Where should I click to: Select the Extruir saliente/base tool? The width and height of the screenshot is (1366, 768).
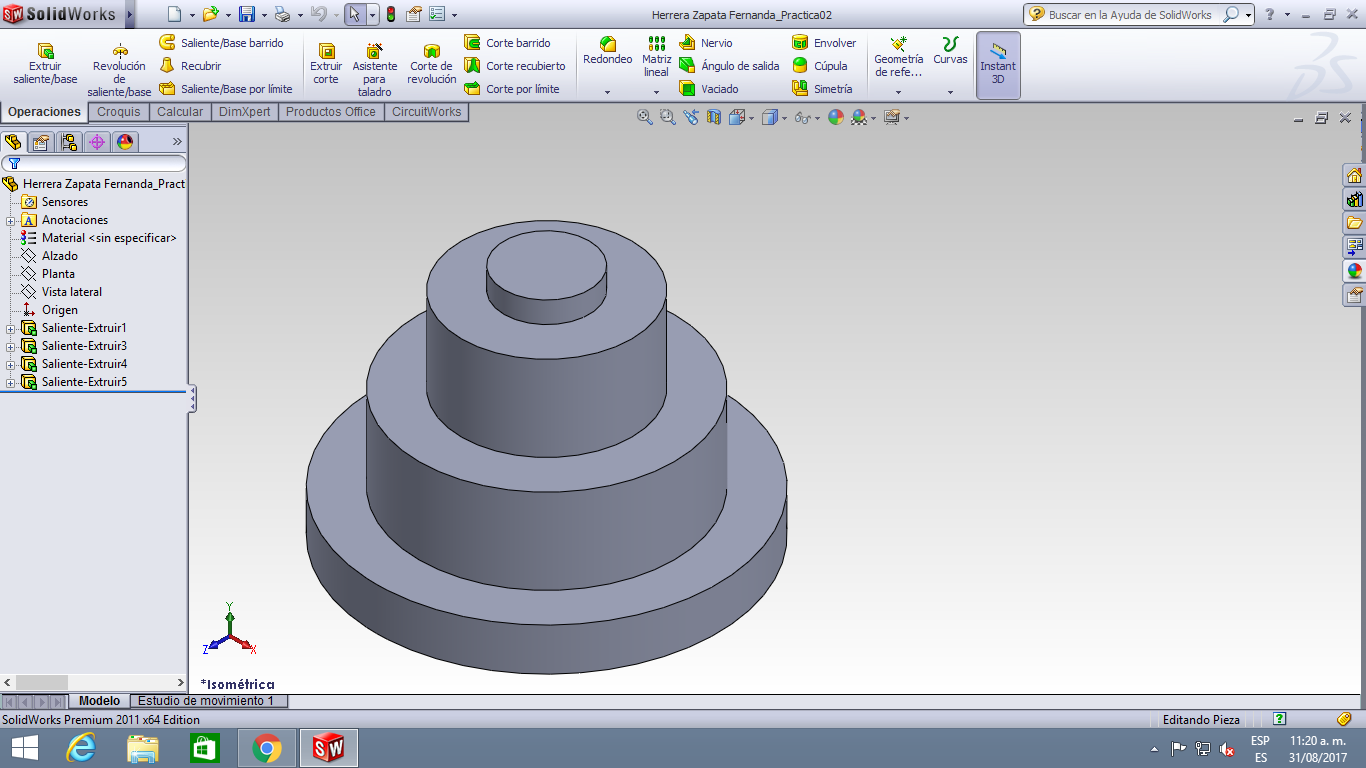[x=43, y=63]
